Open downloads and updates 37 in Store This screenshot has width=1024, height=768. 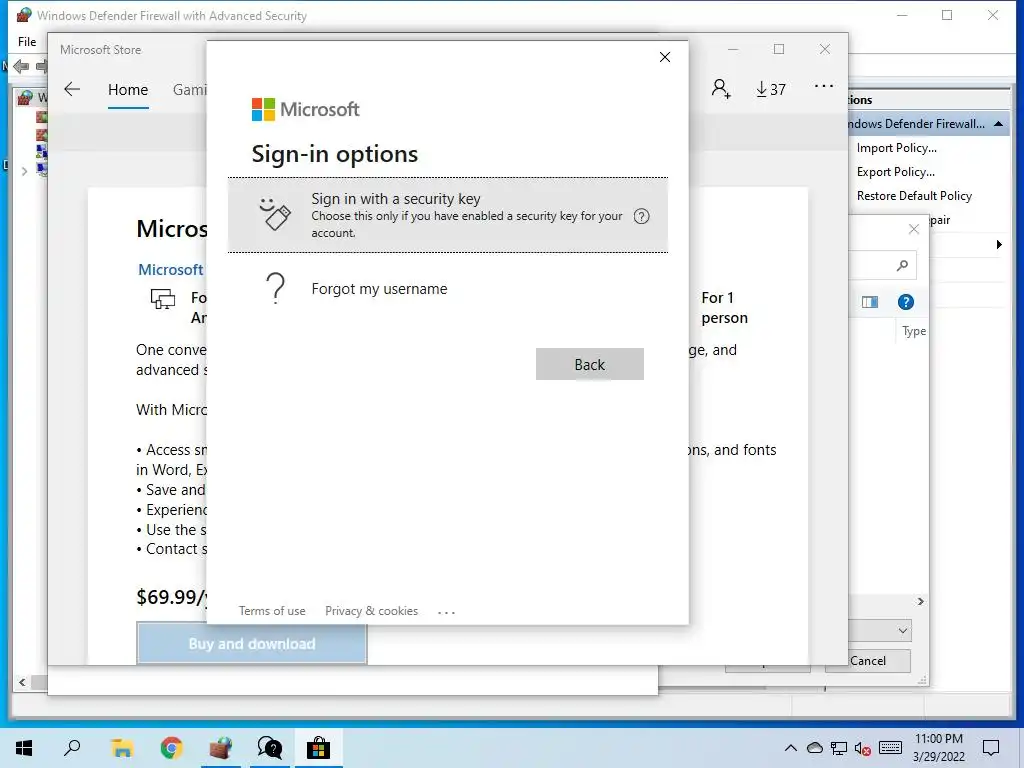771,89
